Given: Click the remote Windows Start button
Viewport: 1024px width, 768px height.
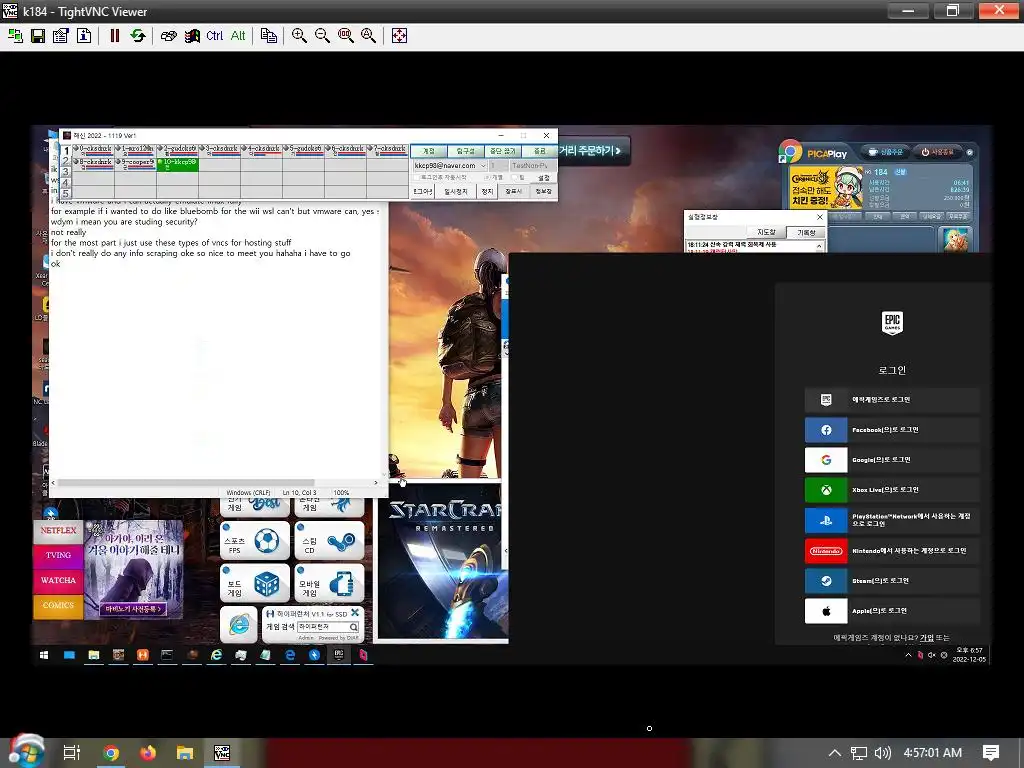Looking at the screenshot, I should point(44,655).
